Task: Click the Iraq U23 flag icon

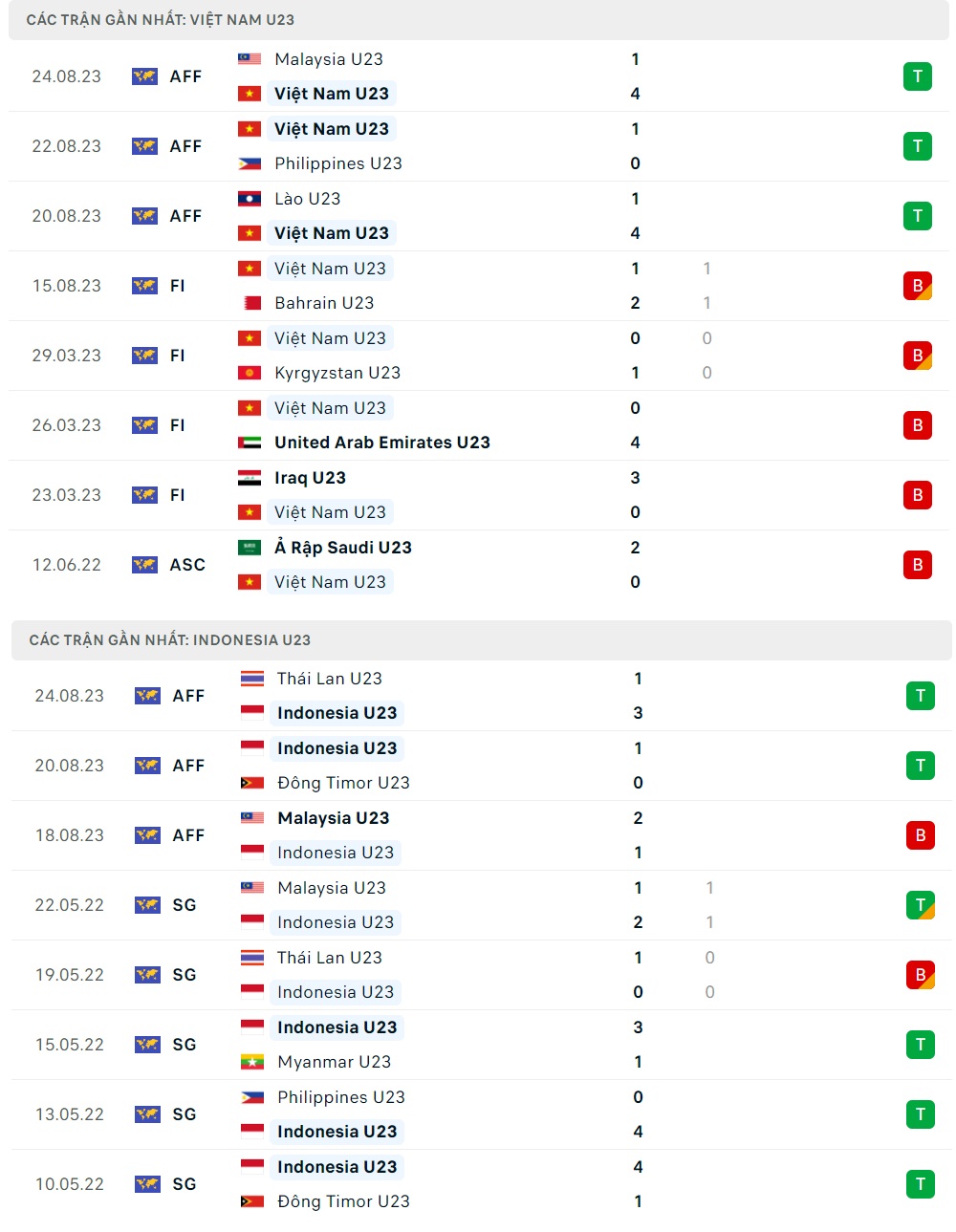Action: 250,478
